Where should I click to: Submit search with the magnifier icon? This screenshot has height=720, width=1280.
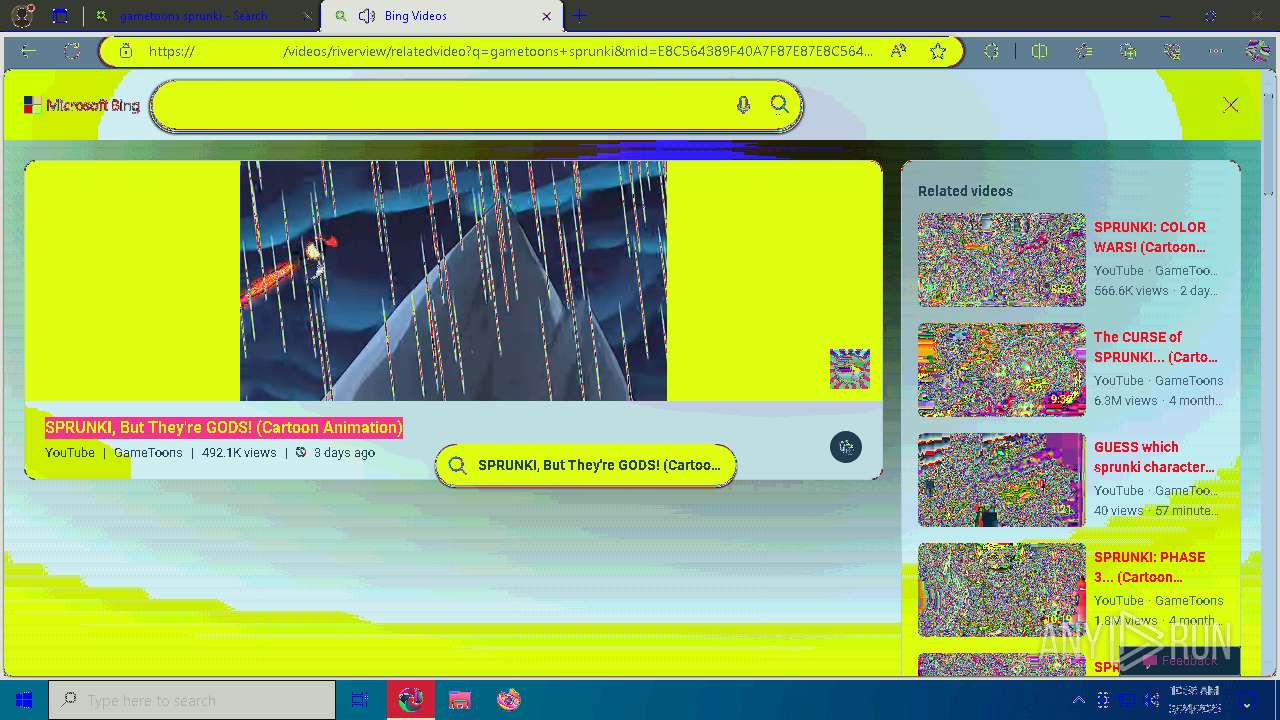click(x=780, y=105)
